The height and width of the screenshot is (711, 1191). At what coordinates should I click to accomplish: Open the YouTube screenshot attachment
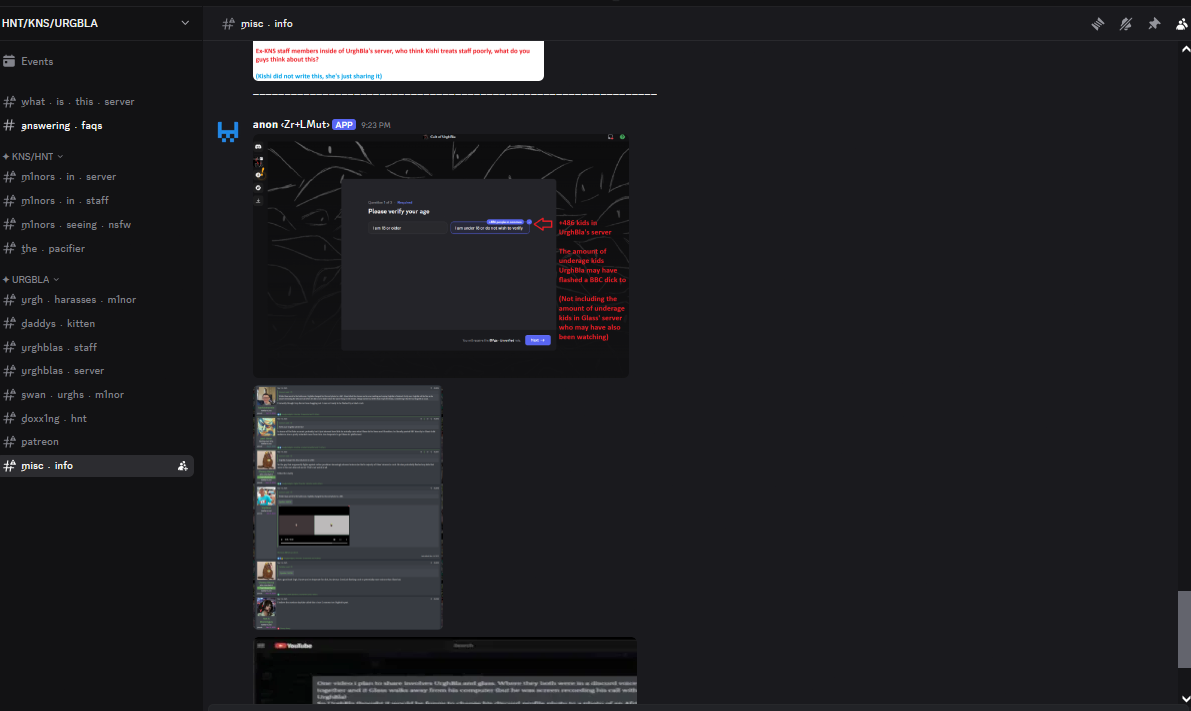[444, 671]
